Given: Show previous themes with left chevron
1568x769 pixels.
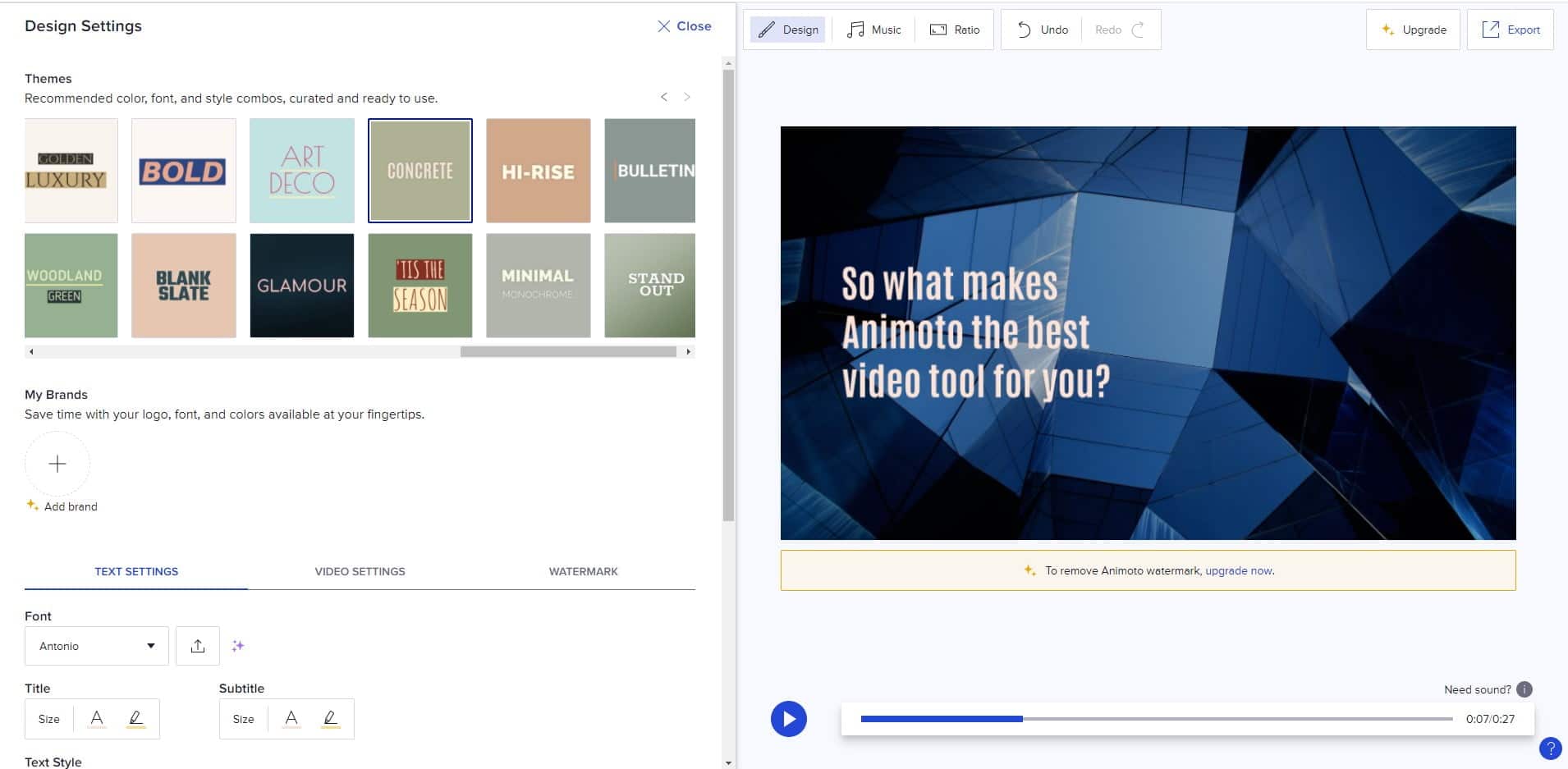Looking at the screenshot, I should pyautogui.click(x=664, y=97).
